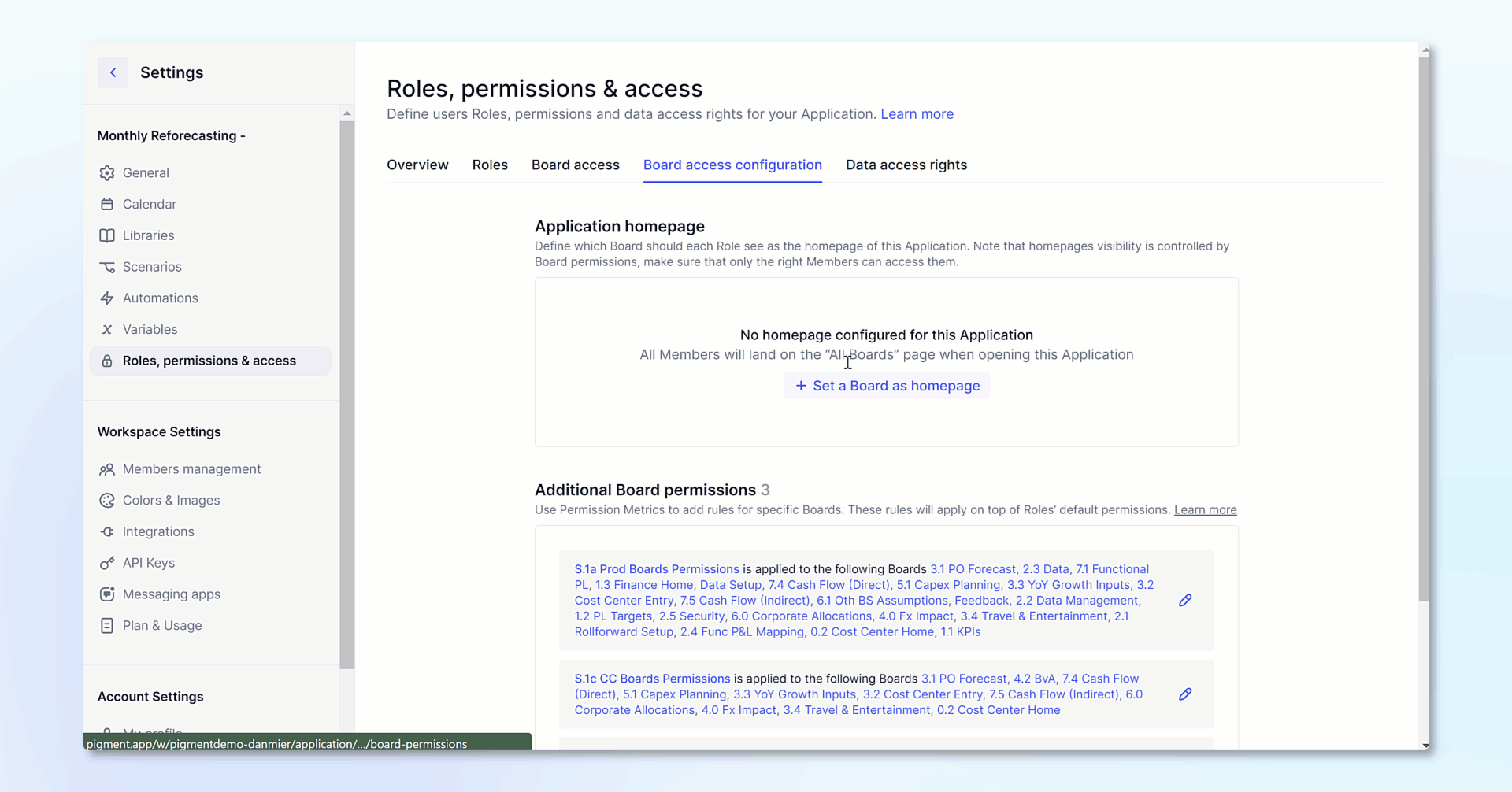Open Variables settings
This screenshot has width=1512, height=792.
click(x=210, y=330)
